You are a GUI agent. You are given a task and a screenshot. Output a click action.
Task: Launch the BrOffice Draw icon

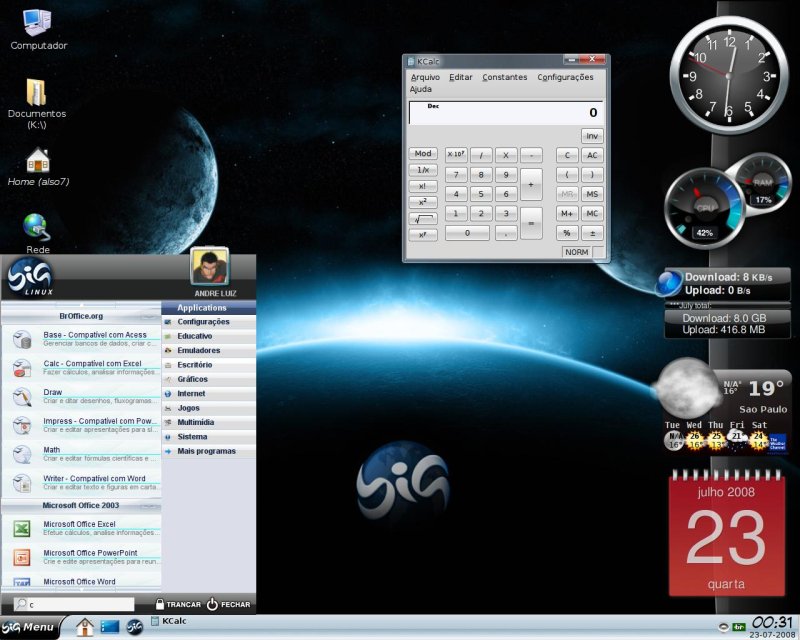pos(22,397)
